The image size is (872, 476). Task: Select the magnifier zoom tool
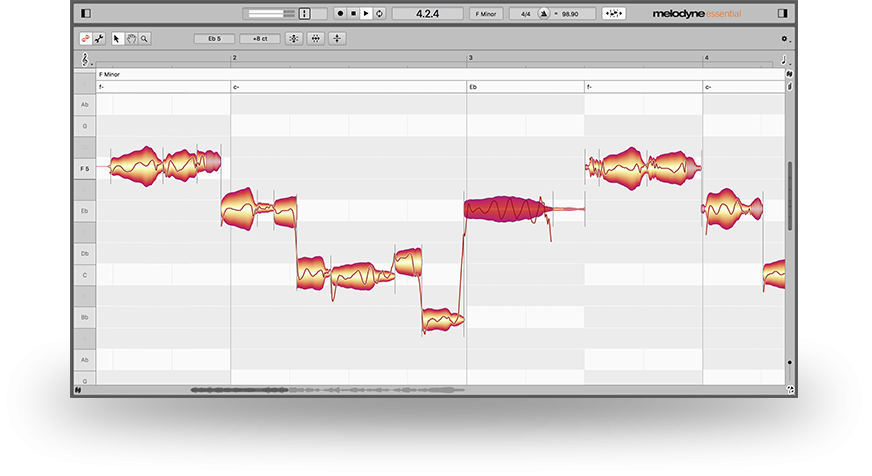(x=145, y=39)
